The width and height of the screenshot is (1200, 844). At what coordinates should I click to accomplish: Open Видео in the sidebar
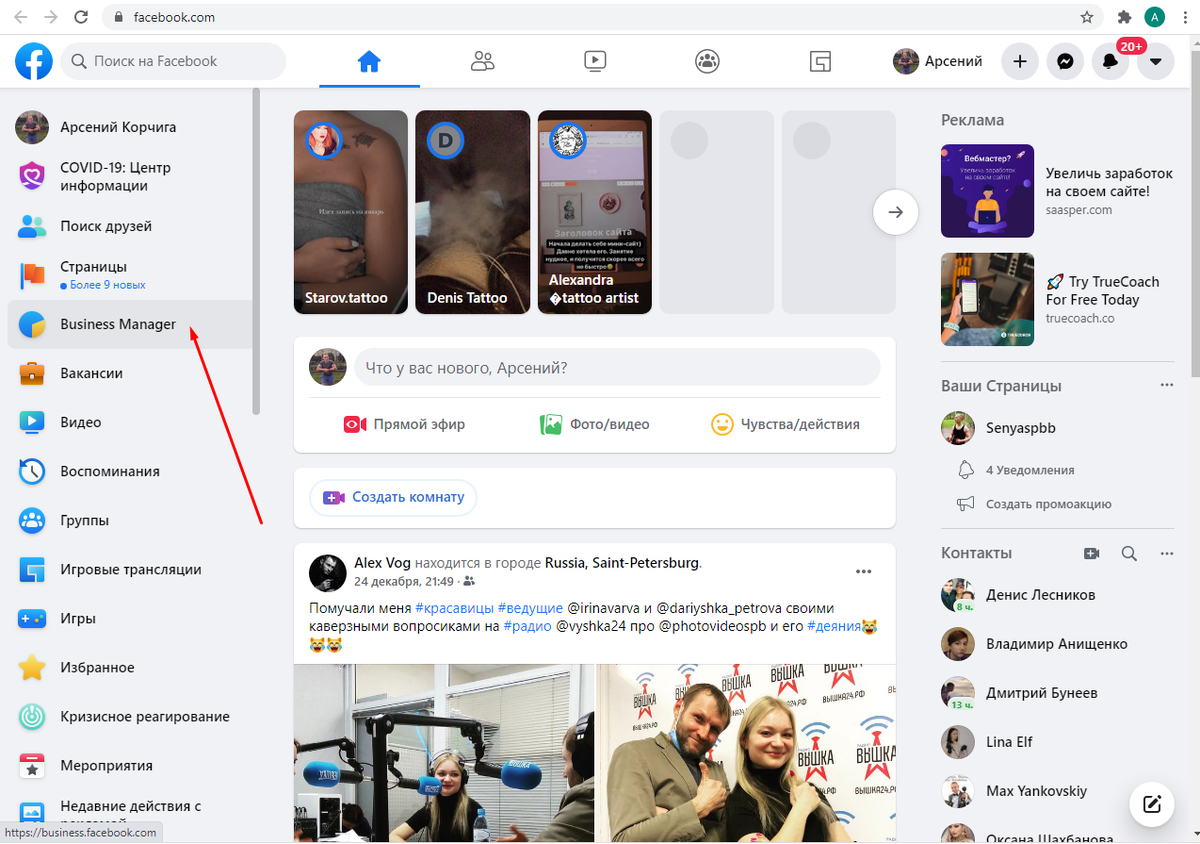pos(128,422)
